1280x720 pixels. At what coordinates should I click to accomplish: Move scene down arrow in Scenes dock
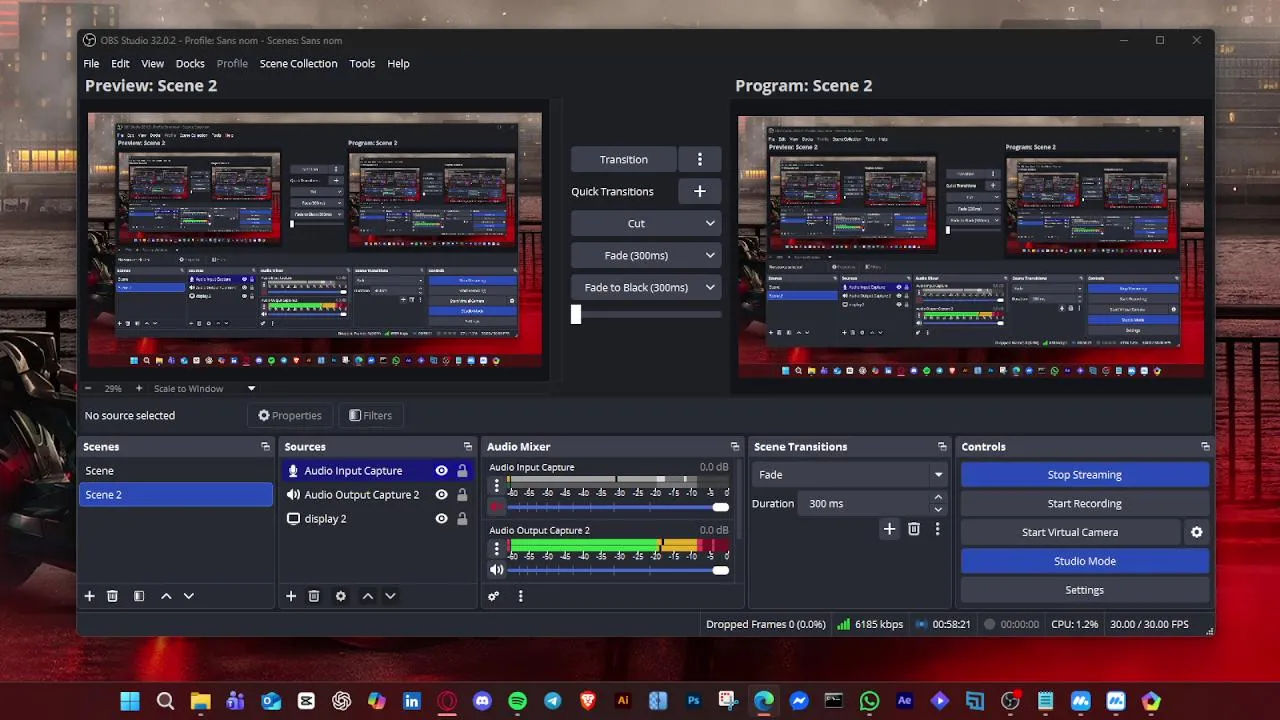(188, 596)
